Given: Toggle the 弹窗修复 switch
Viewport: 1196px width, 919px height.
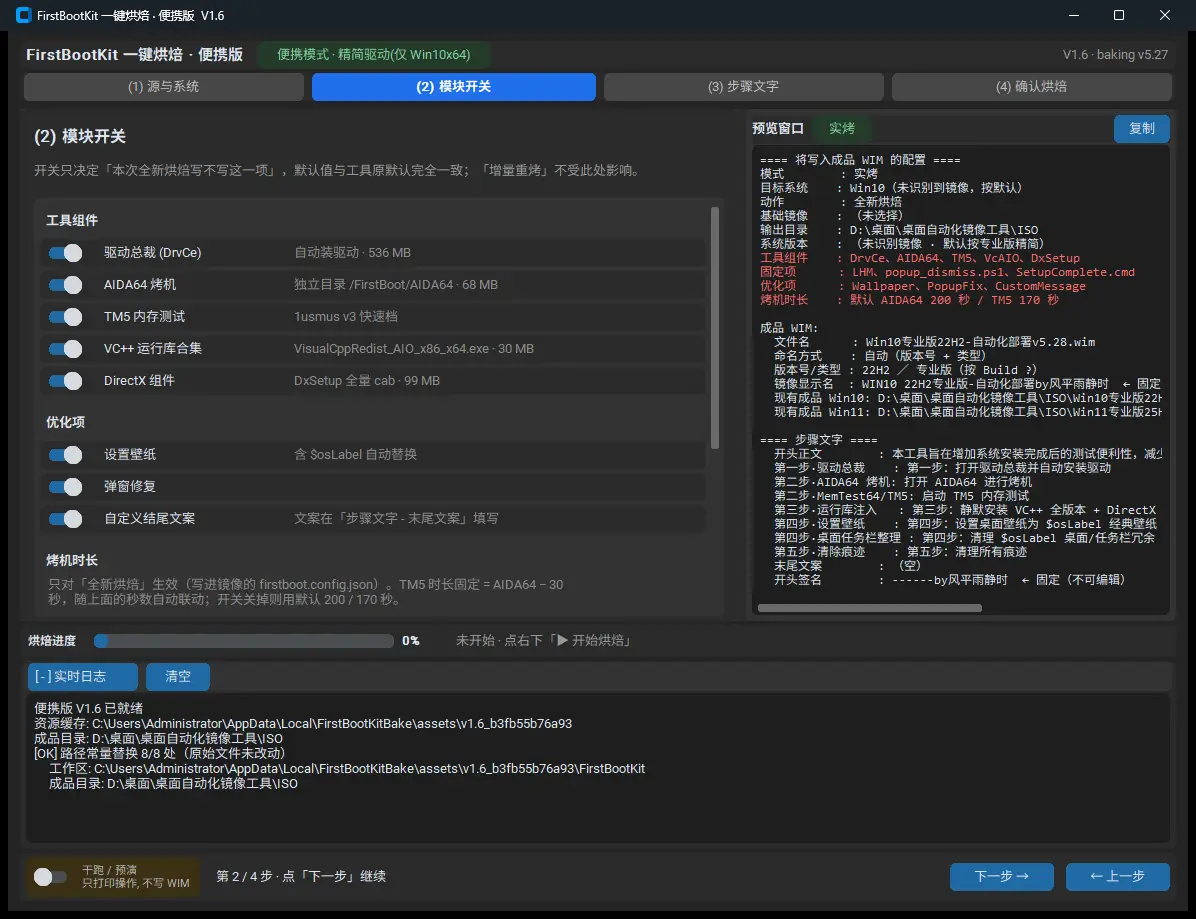Looking at the screenshot, I should tap(66, 487).
